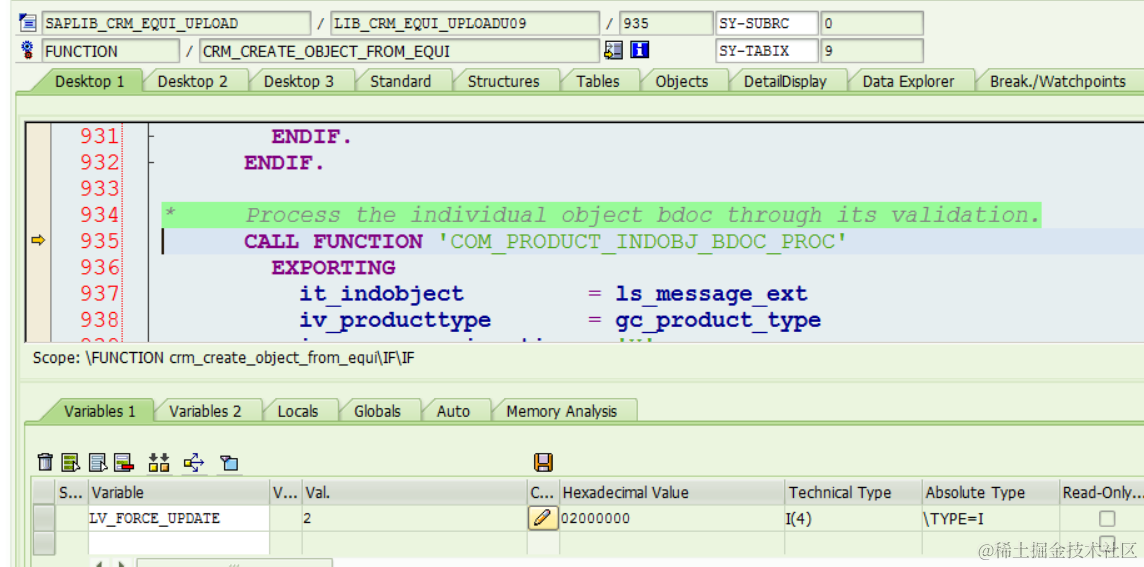Select the Variables 1 tab

(100, 411)
